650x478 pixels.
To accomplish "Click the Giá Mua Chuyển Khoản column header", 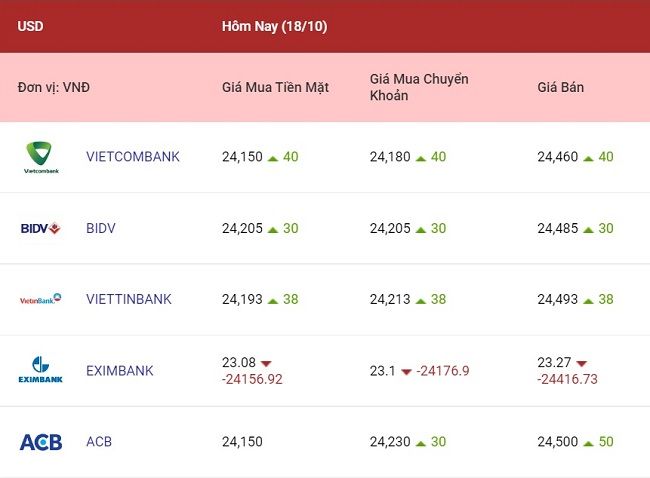I will click(419, 87).
